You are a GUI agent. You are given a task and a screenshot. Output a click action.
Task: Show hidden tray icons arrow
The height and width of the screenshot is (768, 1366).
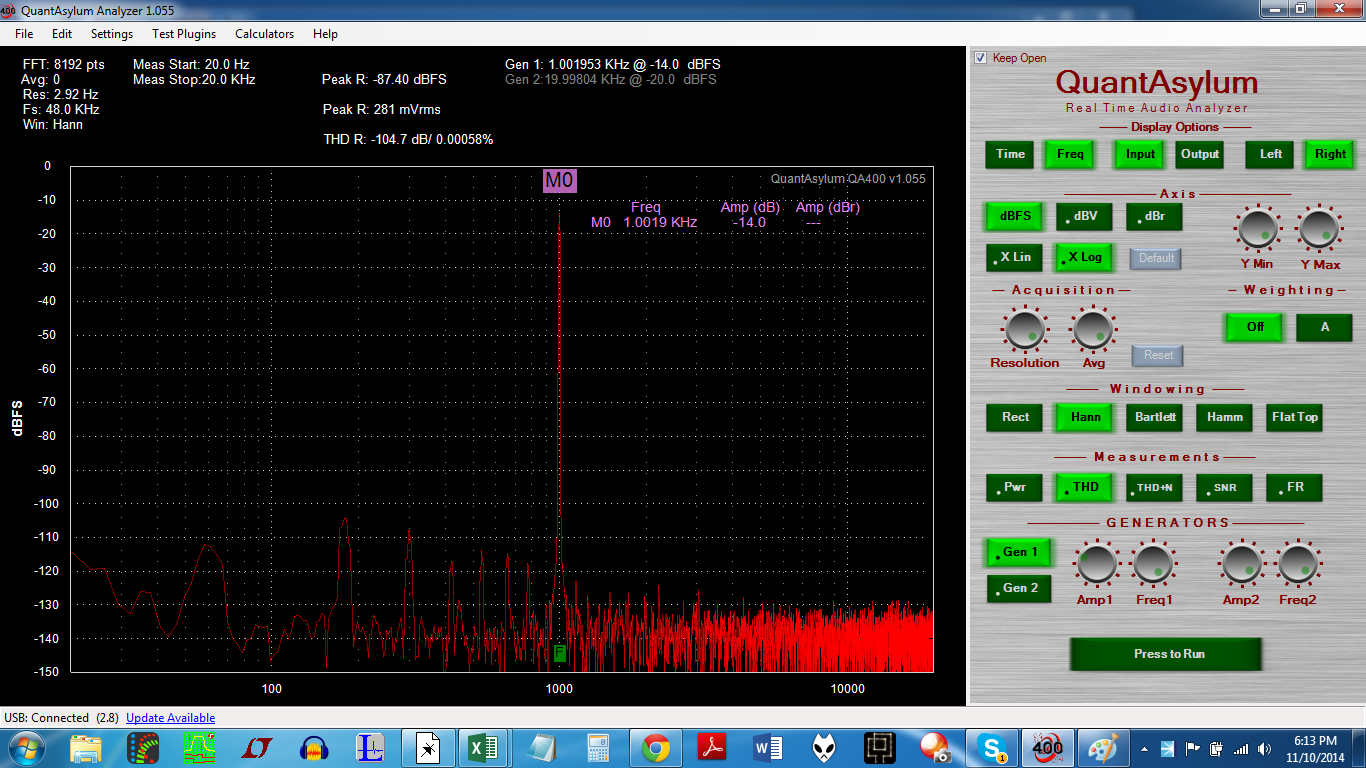pos(1144,748)
